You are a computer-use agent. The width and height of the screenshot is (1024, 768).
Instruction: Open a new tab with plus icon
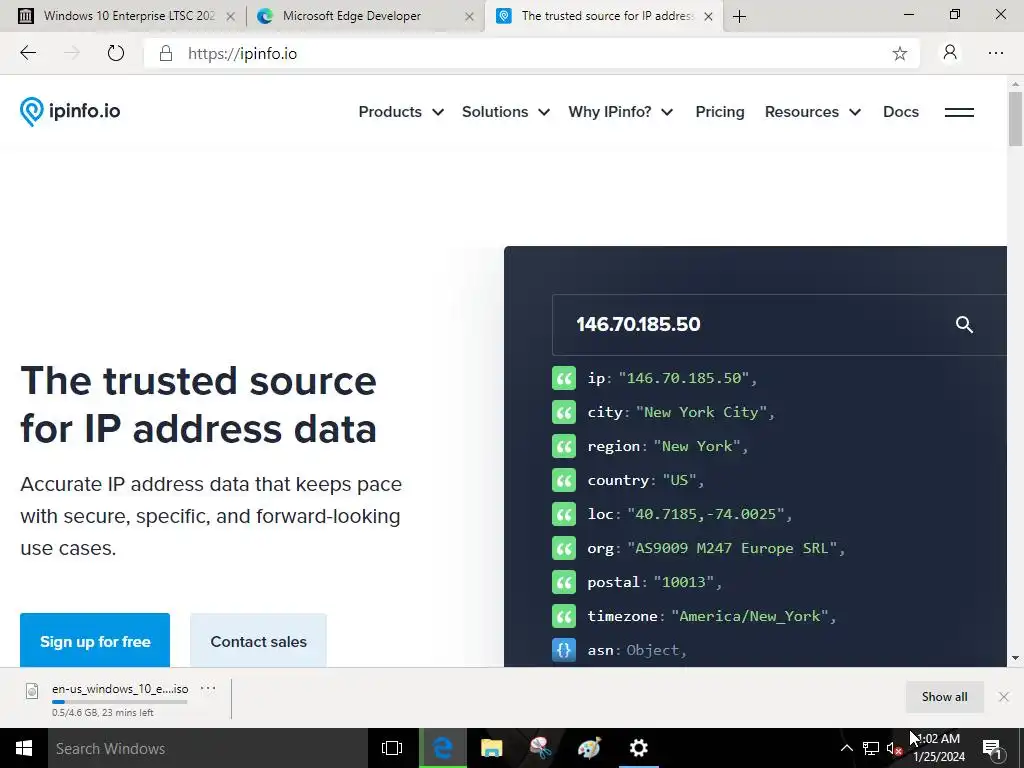pyautogui.click(x=739, y=16)
